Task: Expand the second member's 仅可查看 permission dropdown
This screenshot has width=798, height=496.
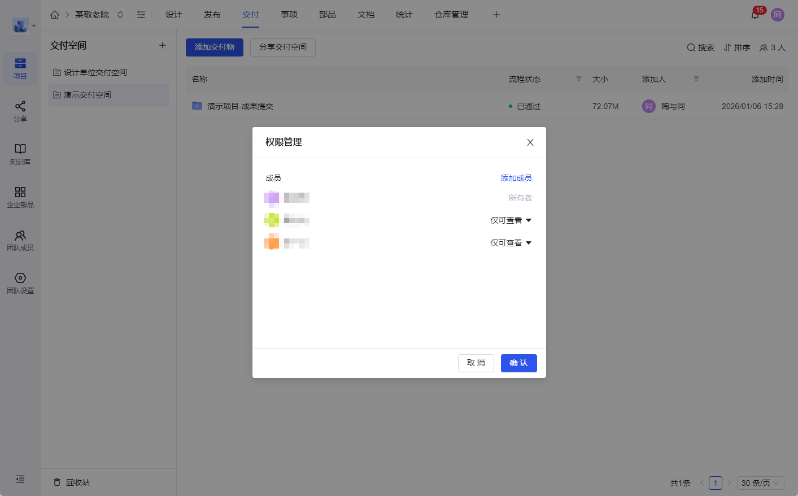Action: [x=510, y=220]
